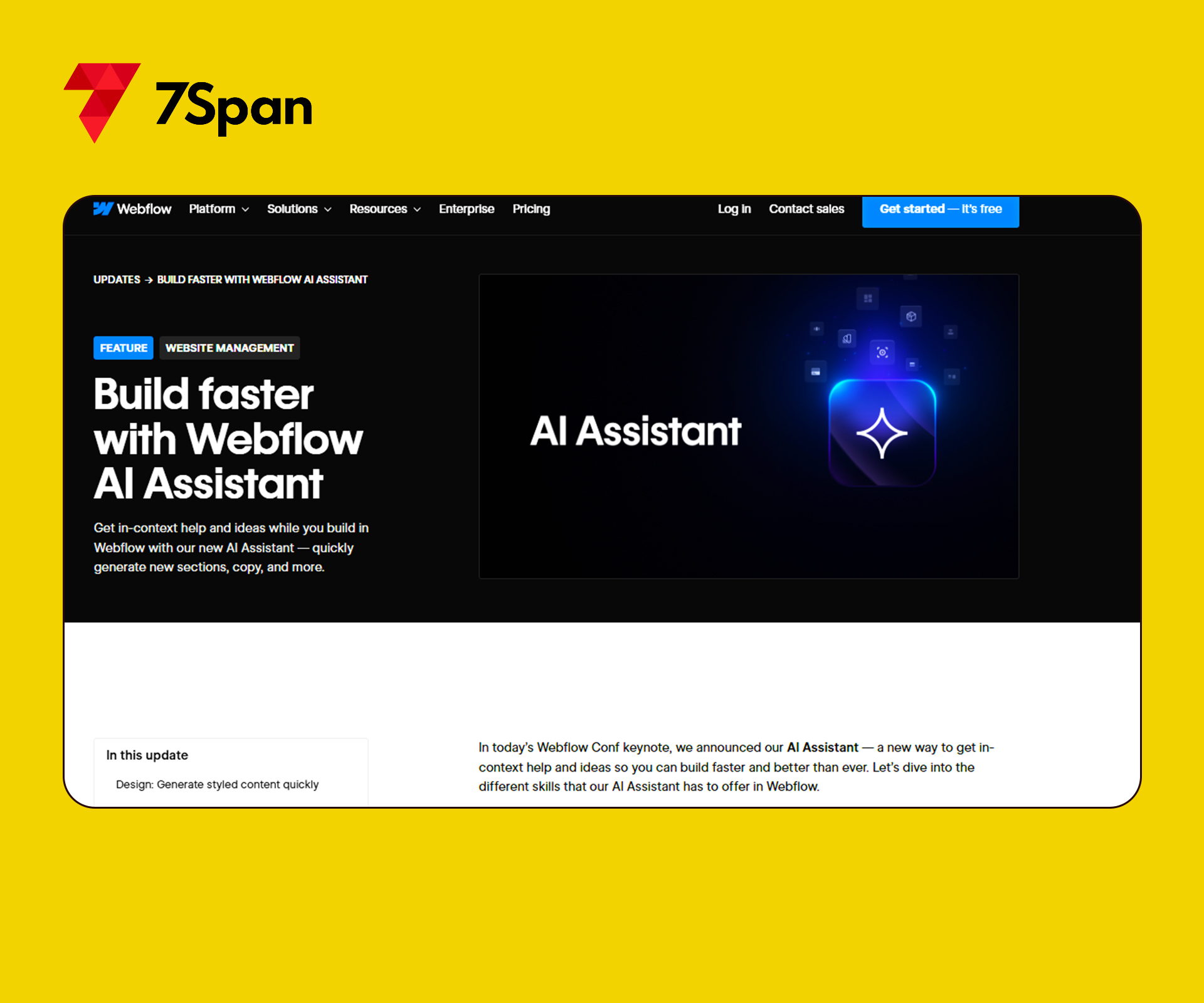Screen dimensions: 1204x1003
Task: Click the Pricing menu item
Action: [530, 210]
